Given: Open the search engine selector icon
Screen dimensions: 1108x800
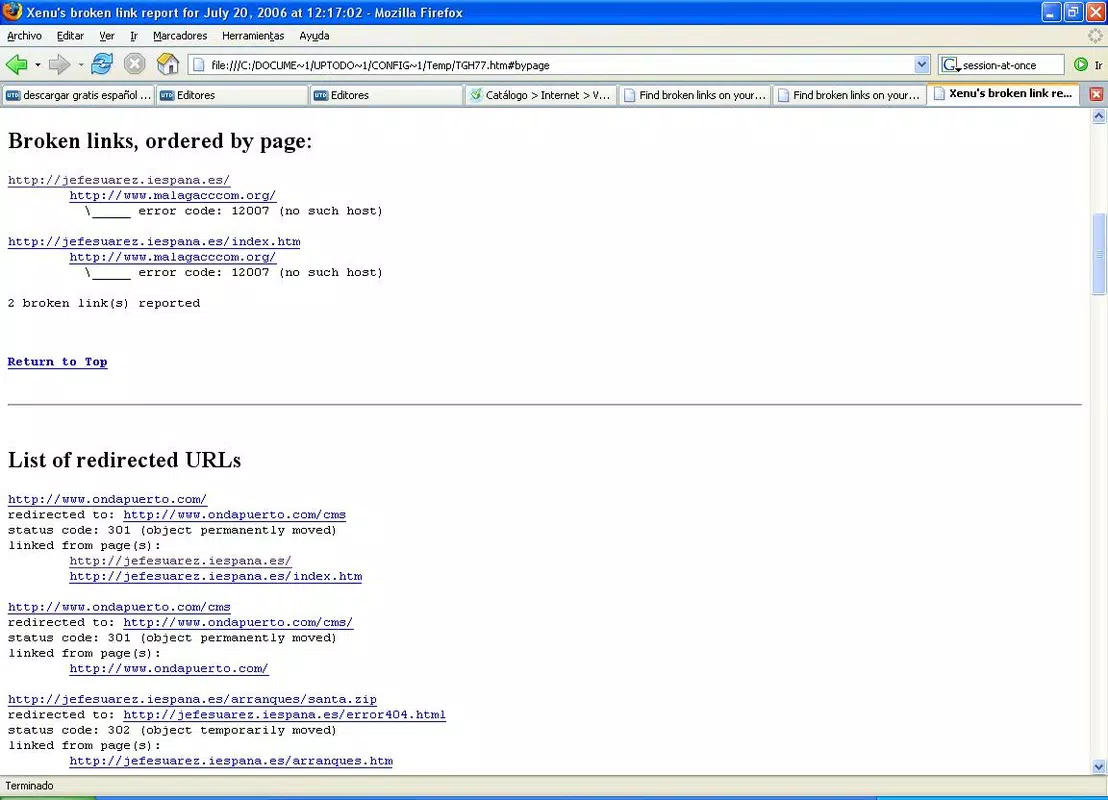Looking at the screenshot, I should [951, 65].
